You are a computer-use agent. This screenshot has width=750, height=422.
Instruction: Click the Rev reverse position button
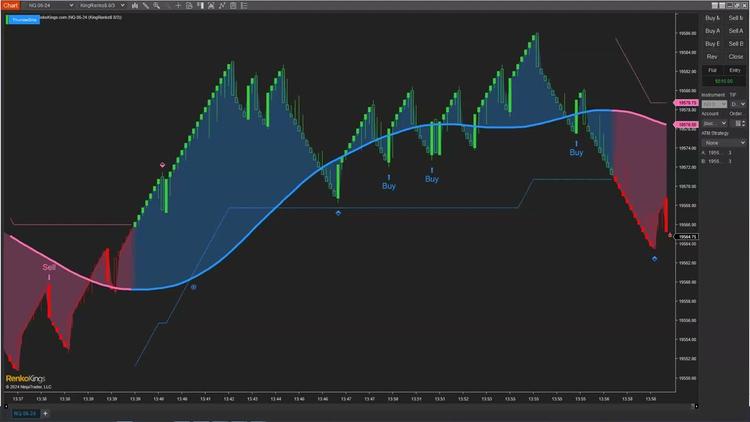coord(712,57)
